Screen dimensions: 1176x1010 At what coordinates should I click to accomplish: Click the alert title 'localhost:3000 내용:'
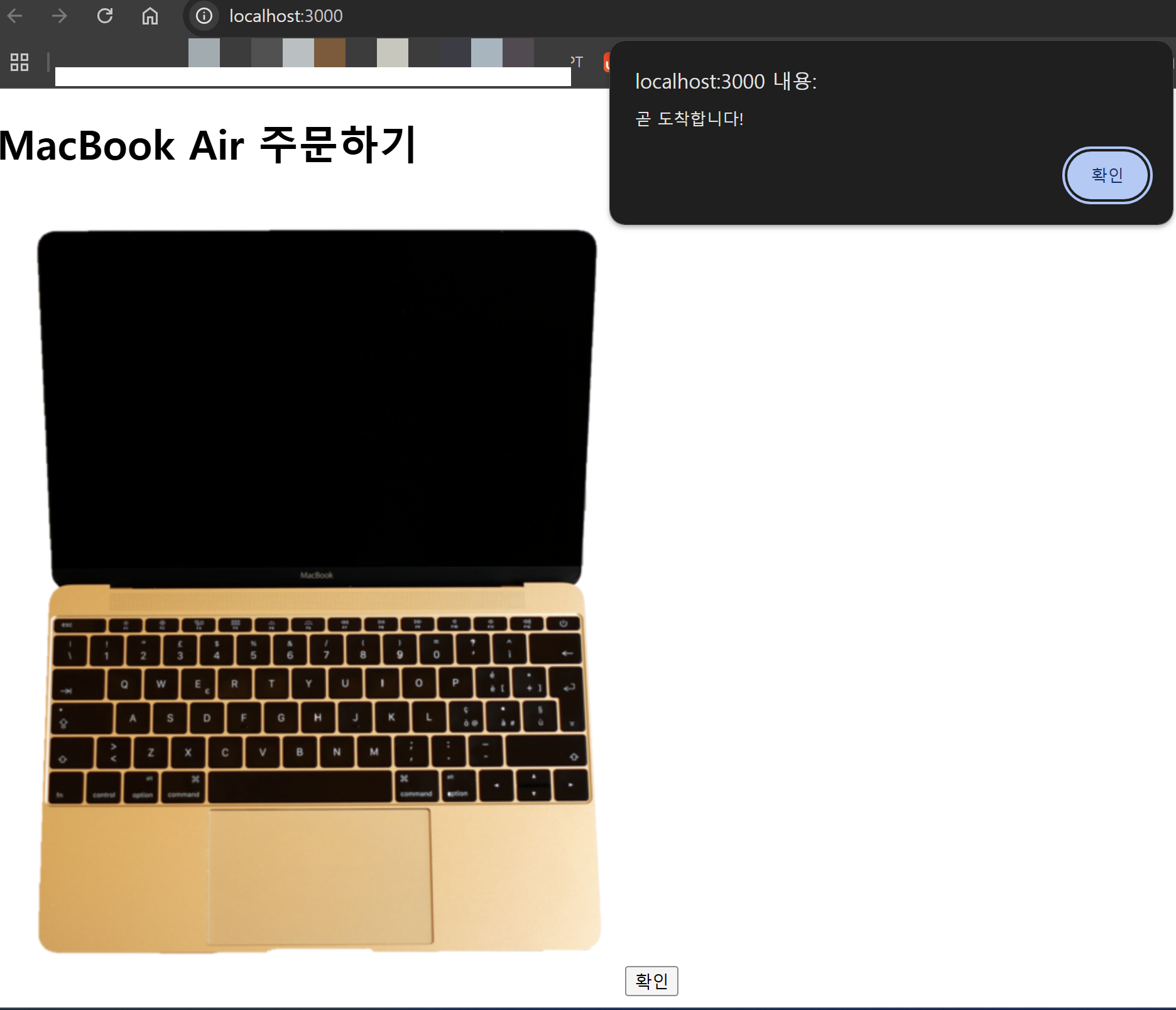tap(726, 81)
